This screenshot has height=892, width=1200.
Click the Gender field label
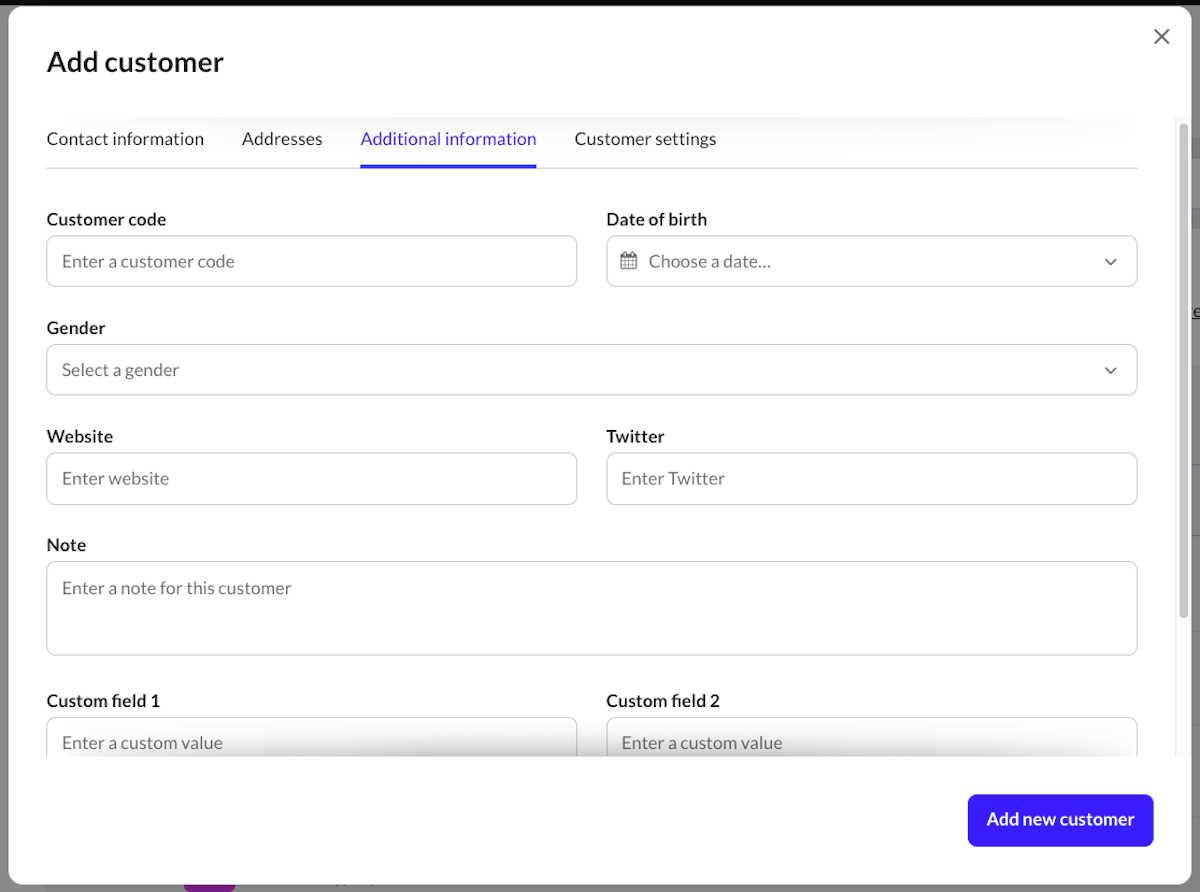[76, 328]
